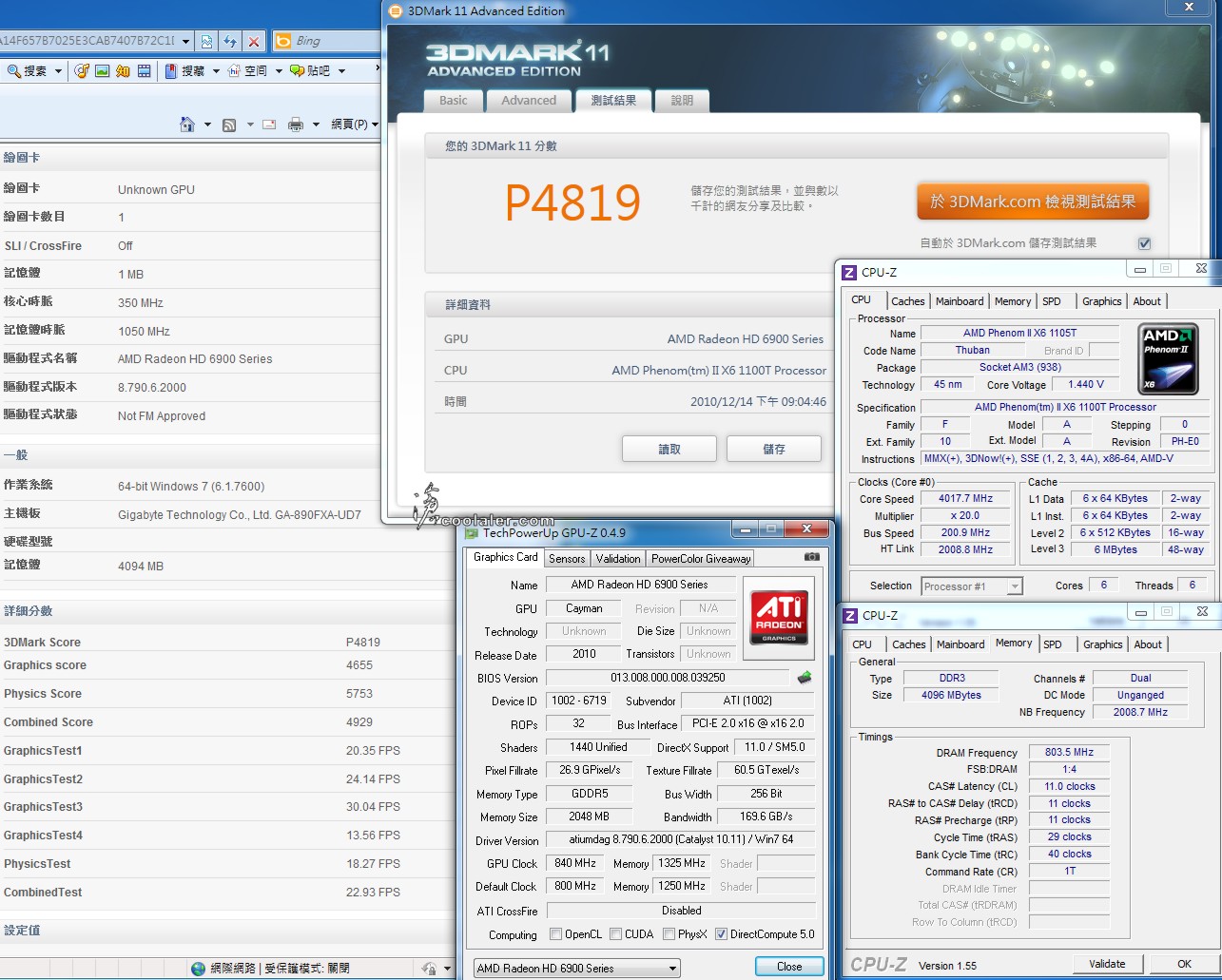Click the 空间 house toolbar icon
Image resolution: width=1222 pixels, height=980 pixels.
point(234,70)
